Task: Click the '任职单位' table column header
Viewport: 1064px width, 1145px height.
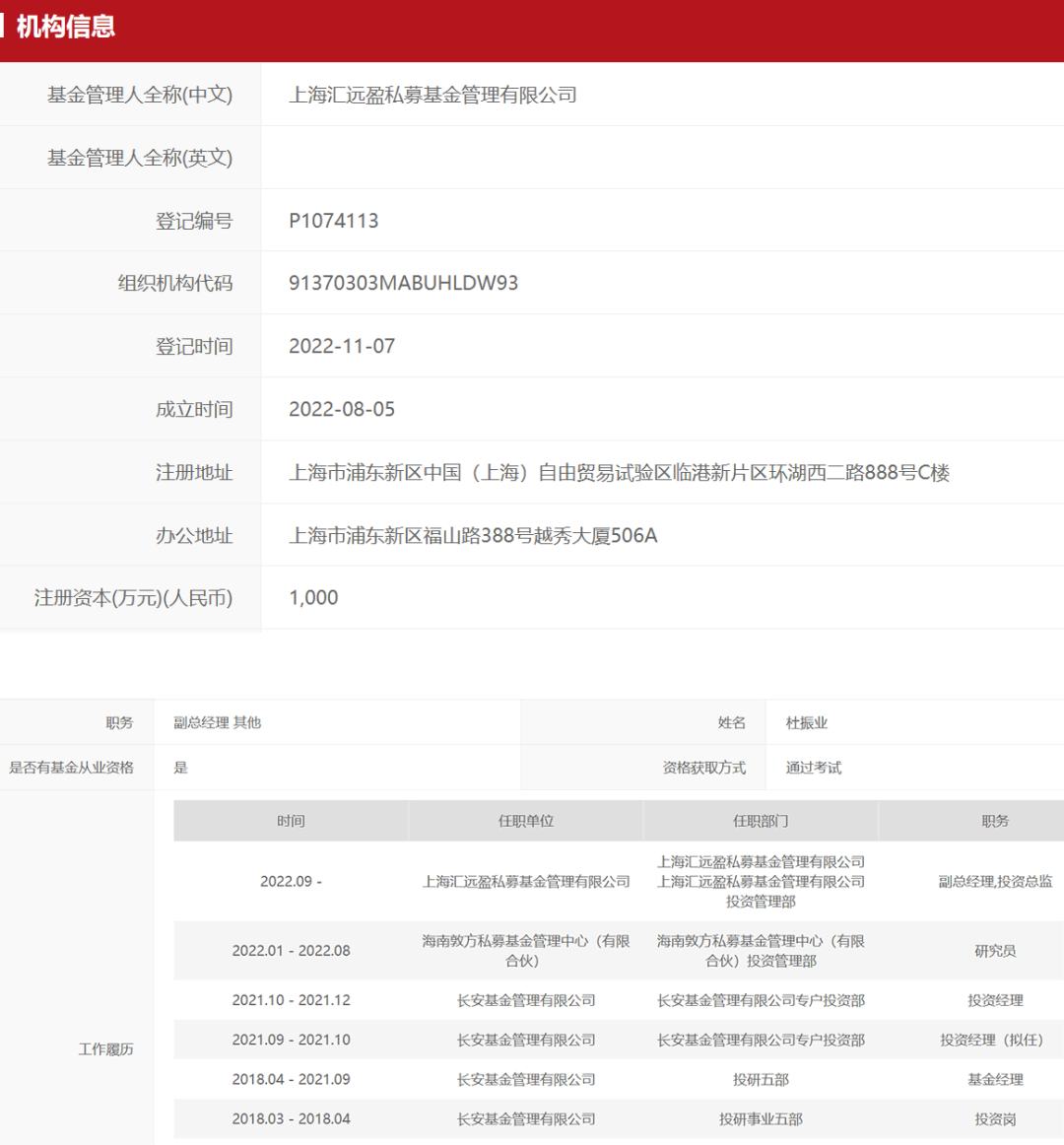Action: point(526,822)
